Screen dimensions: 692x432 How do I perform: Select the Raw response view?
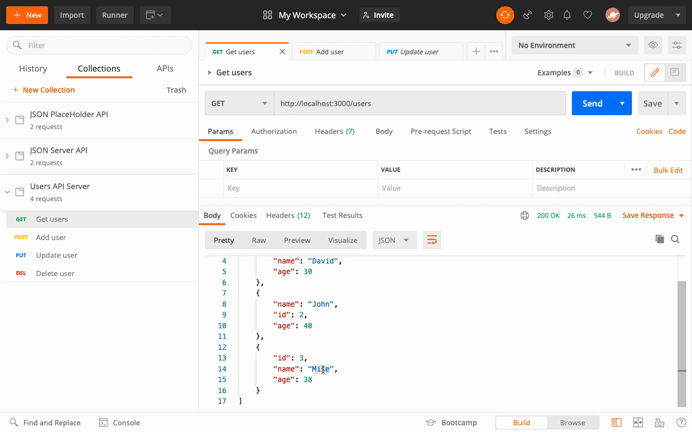[x=259, y=240]
